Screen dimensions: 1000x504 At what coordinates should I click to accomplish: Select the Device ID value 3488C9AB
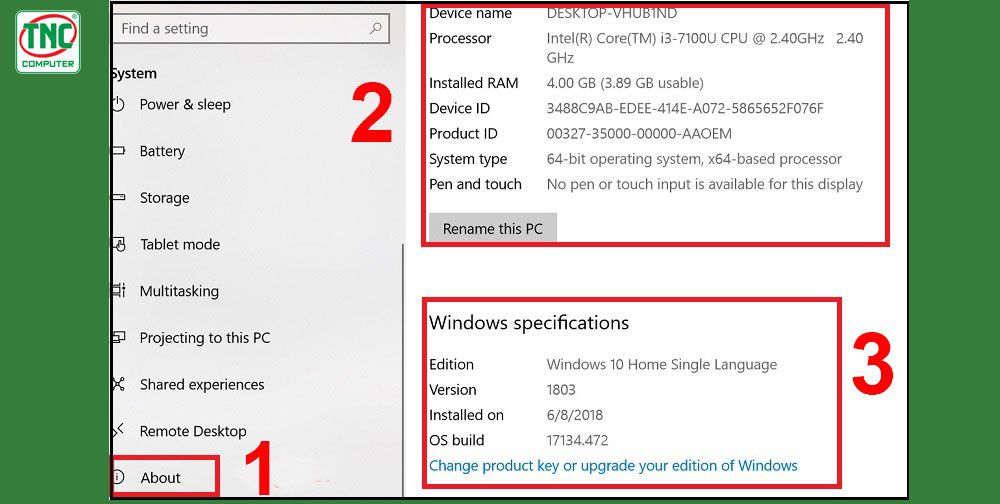tap(685, 108)
